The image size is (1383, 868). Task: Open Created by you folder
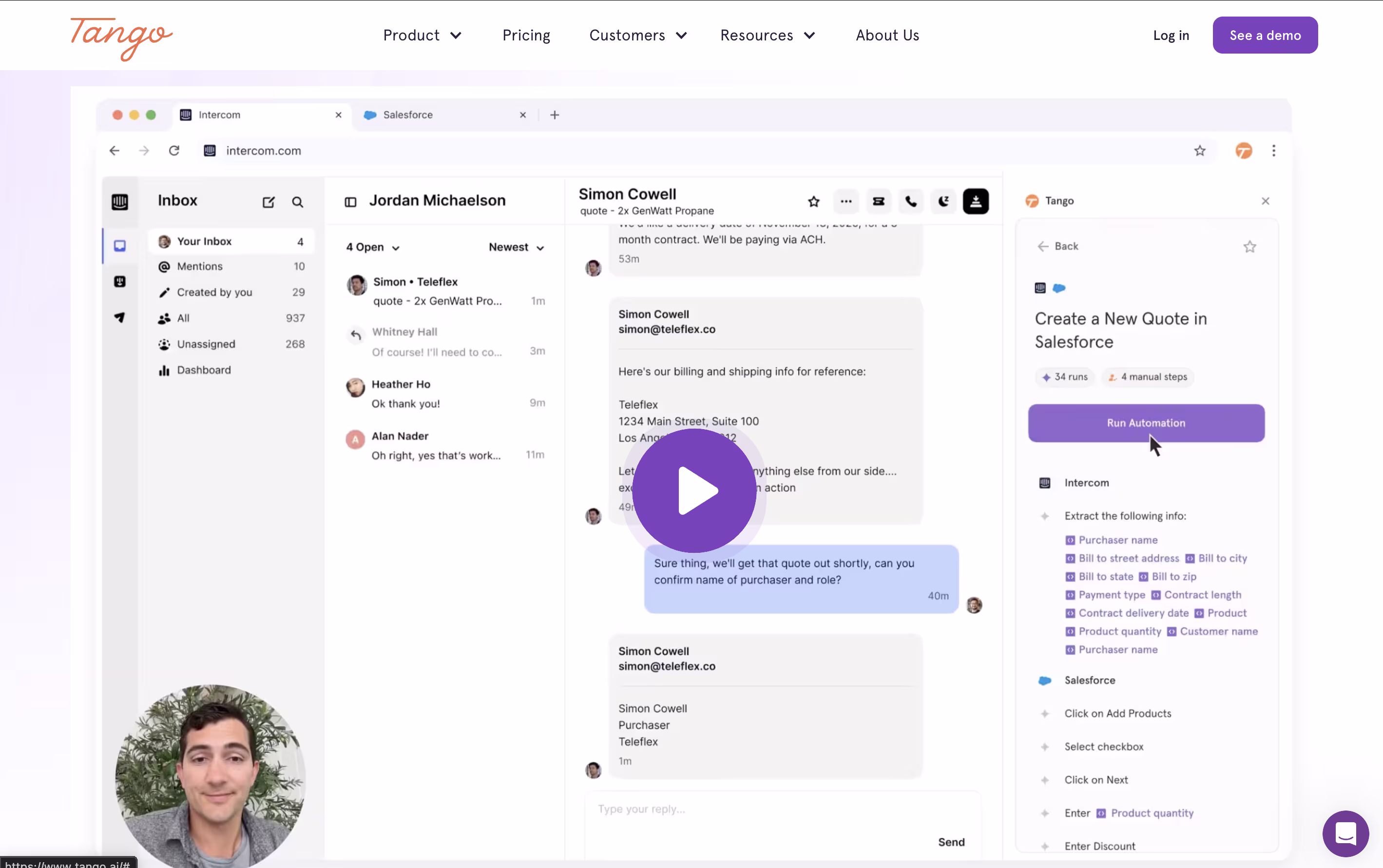(231, 292)
